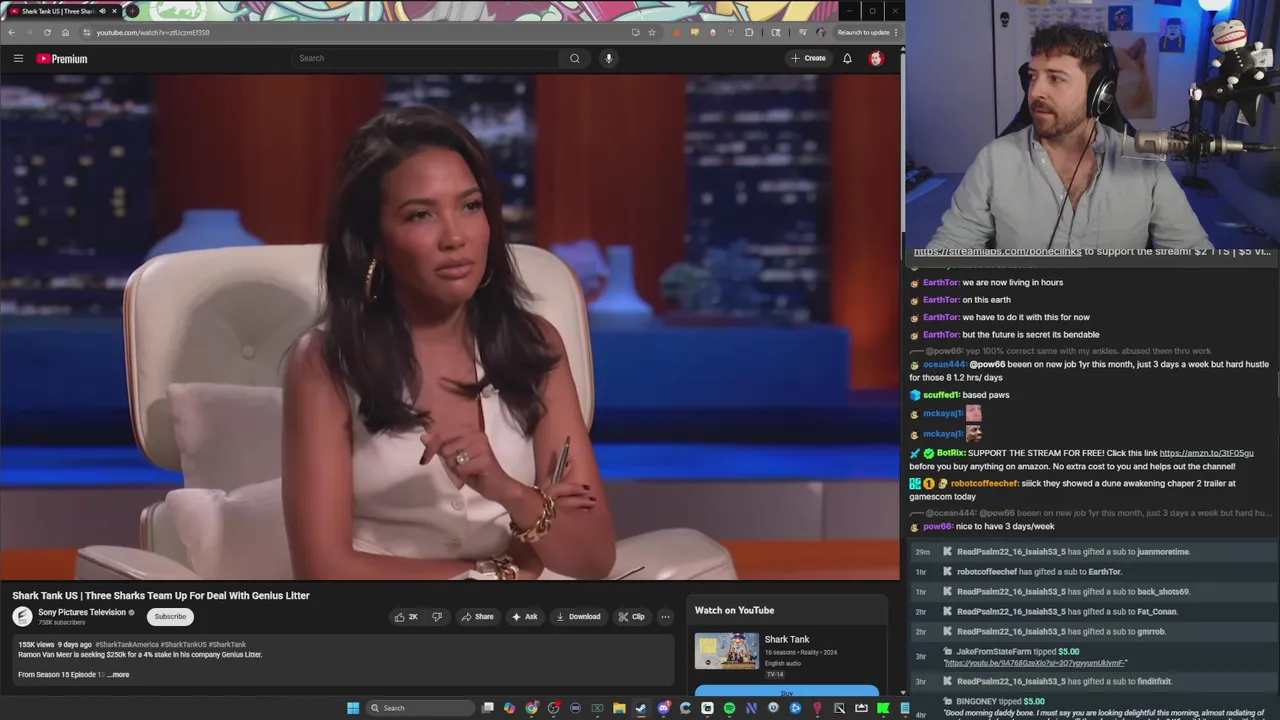Click the video title text
Image resolution: width=1280 pixels, height=720 pixels.
click(161, 595)
